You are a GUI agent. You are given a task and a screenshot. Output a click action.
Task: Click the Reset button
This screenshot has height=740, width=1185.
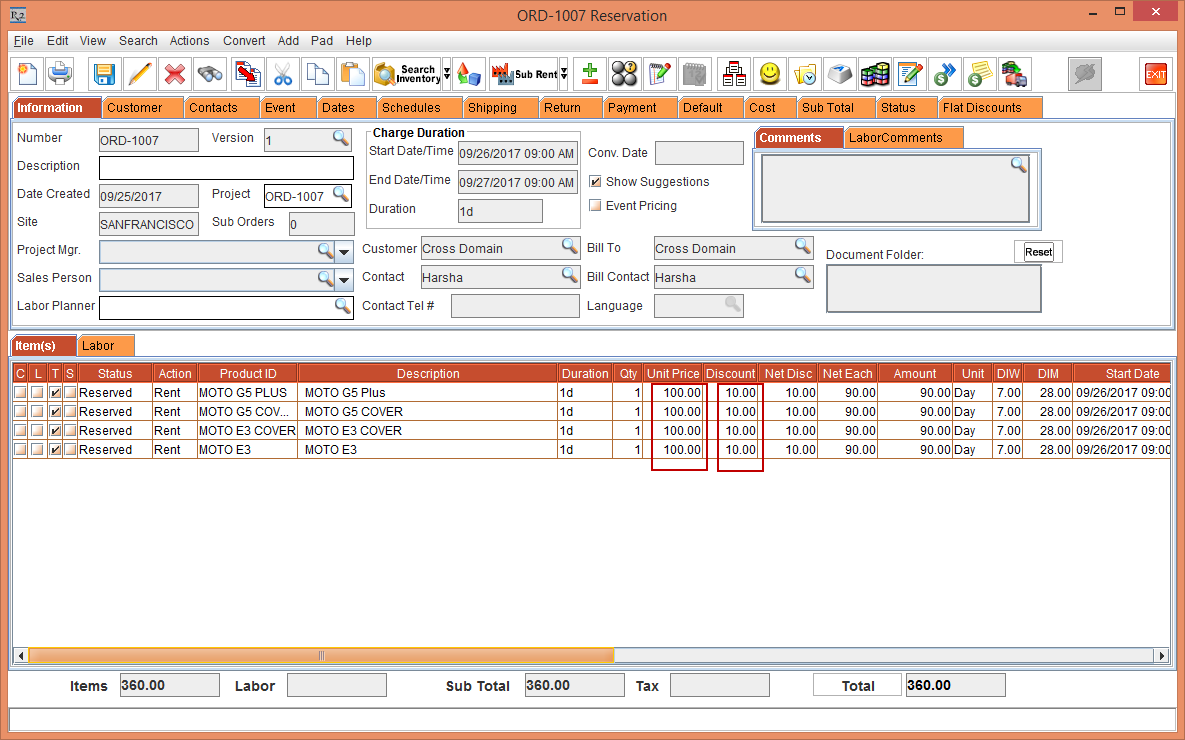click(x=1038, y=252)
